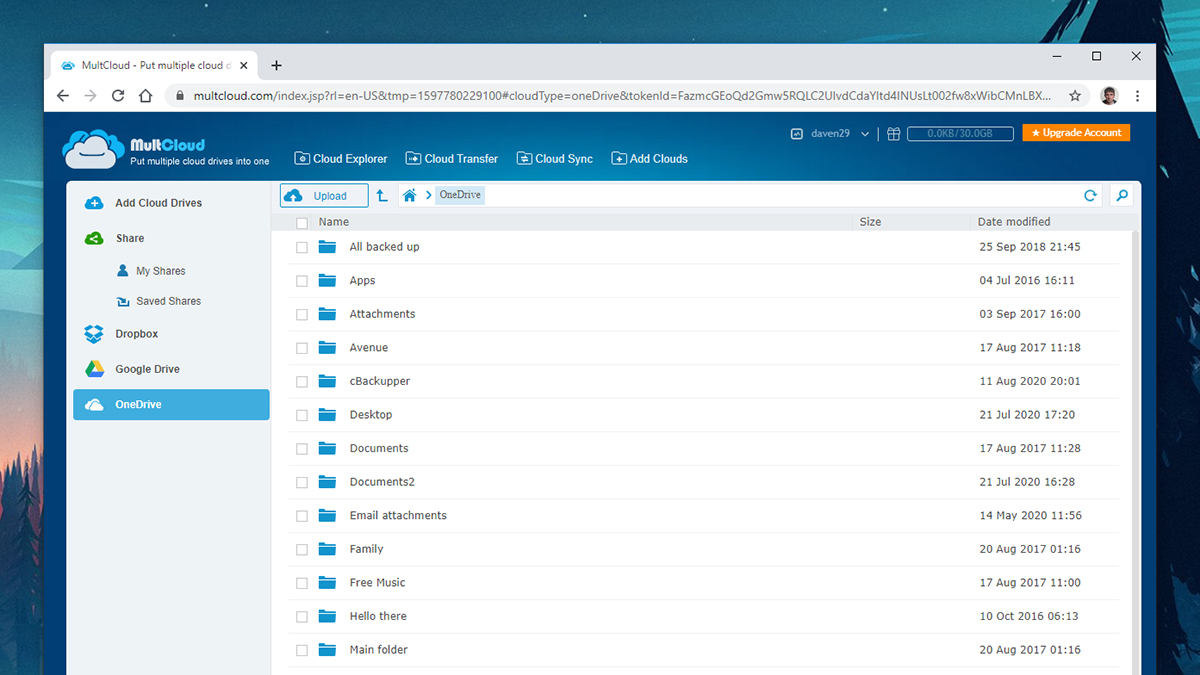Click the Upgrade Account button

[1076, 133]
